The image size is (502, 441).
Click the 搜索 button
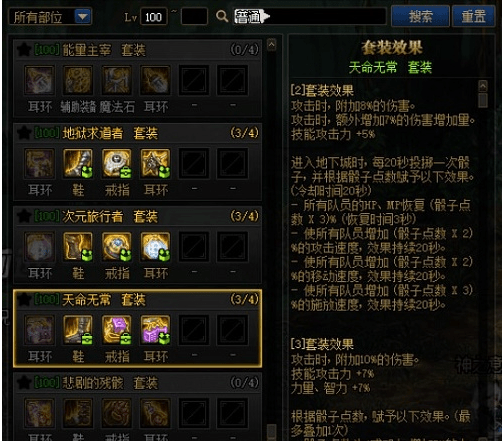point(421,16)
